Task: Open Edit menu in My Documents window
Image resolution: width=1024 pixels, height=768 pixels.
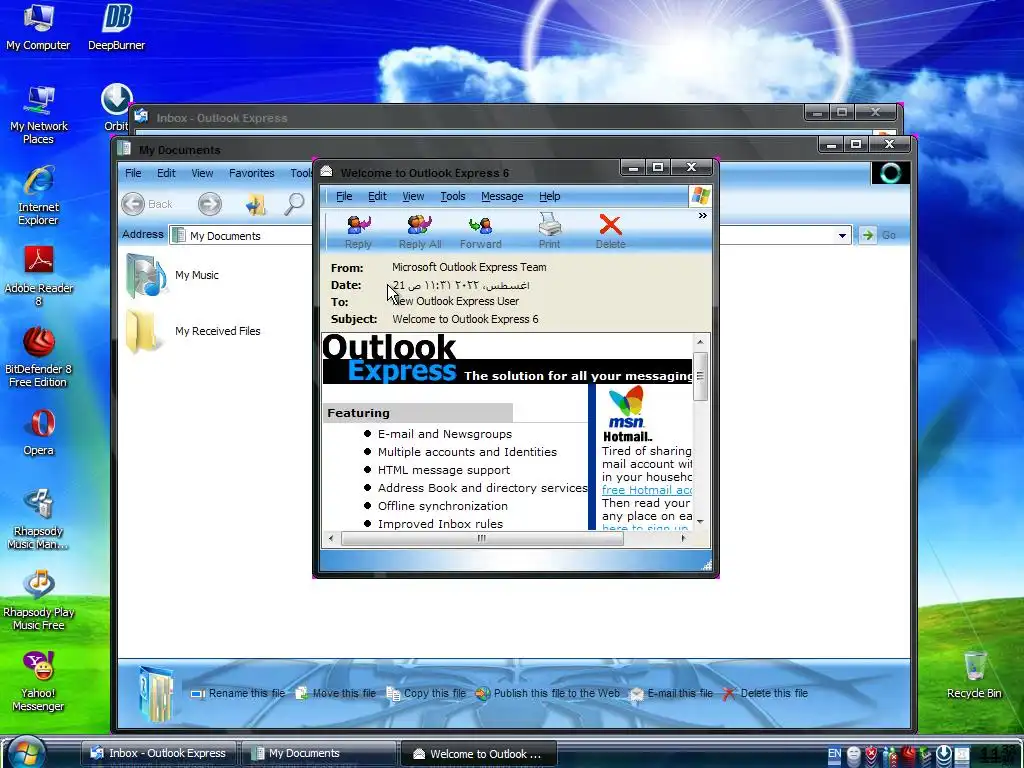Action: pos(166,173)
